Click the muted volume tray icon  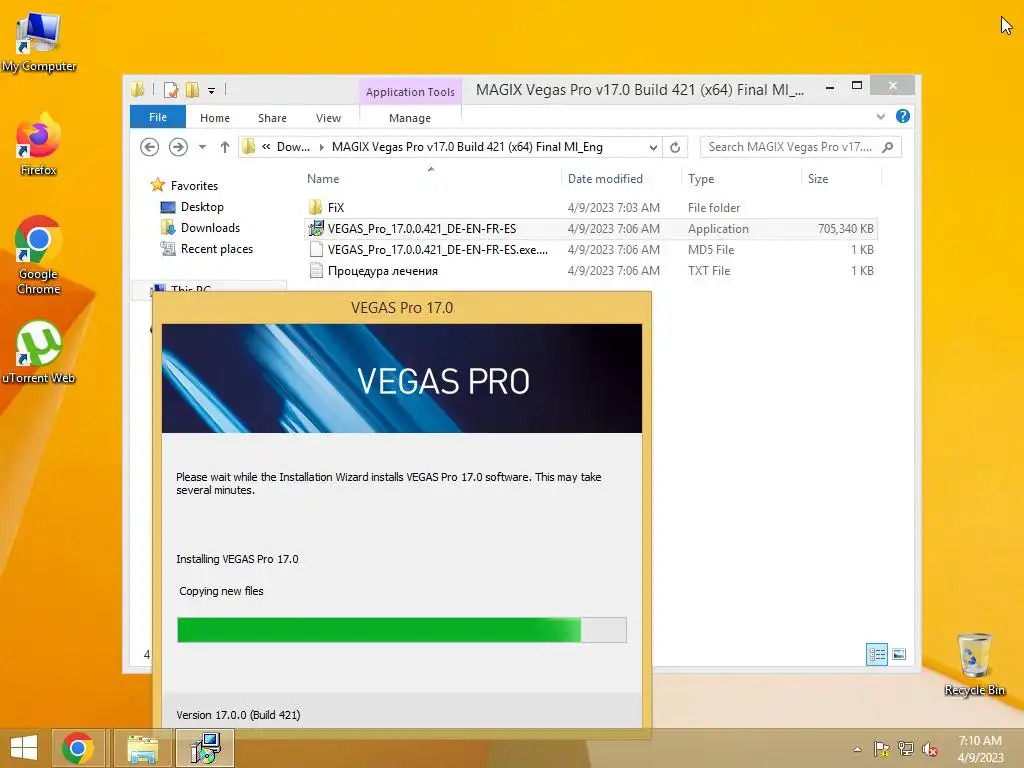coord(930,748)
